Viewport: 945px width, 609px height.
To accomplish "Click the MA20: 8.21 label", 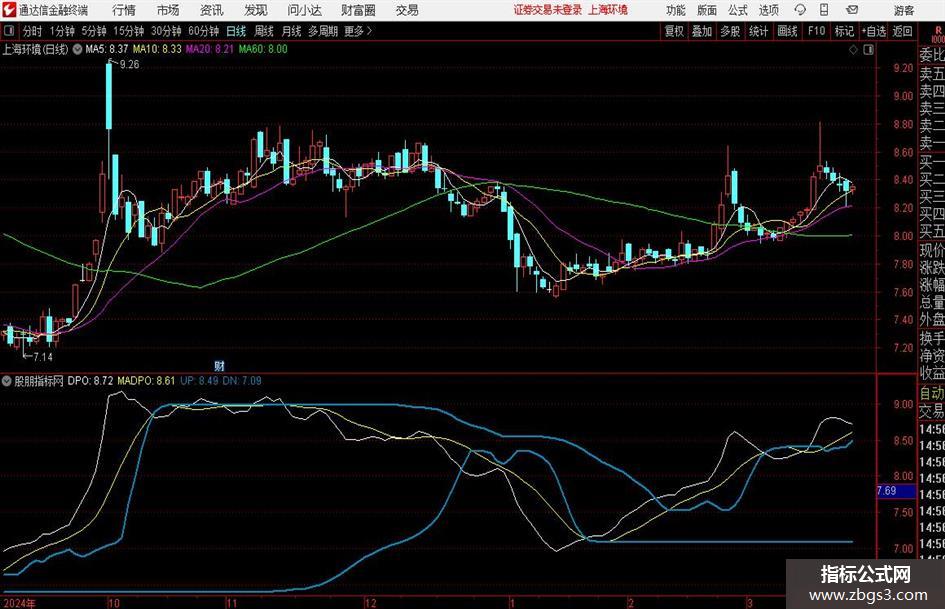I will [210, 49].
